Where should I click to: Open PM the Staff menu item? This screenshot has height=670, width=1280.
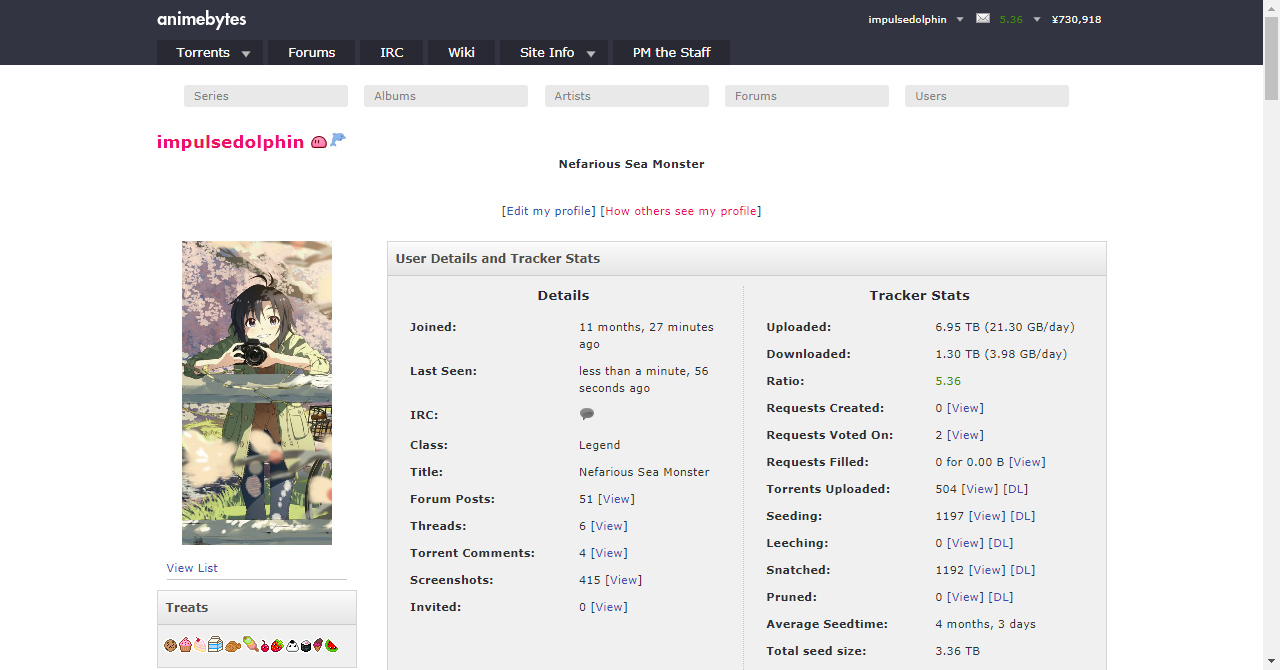coord(671,52)
